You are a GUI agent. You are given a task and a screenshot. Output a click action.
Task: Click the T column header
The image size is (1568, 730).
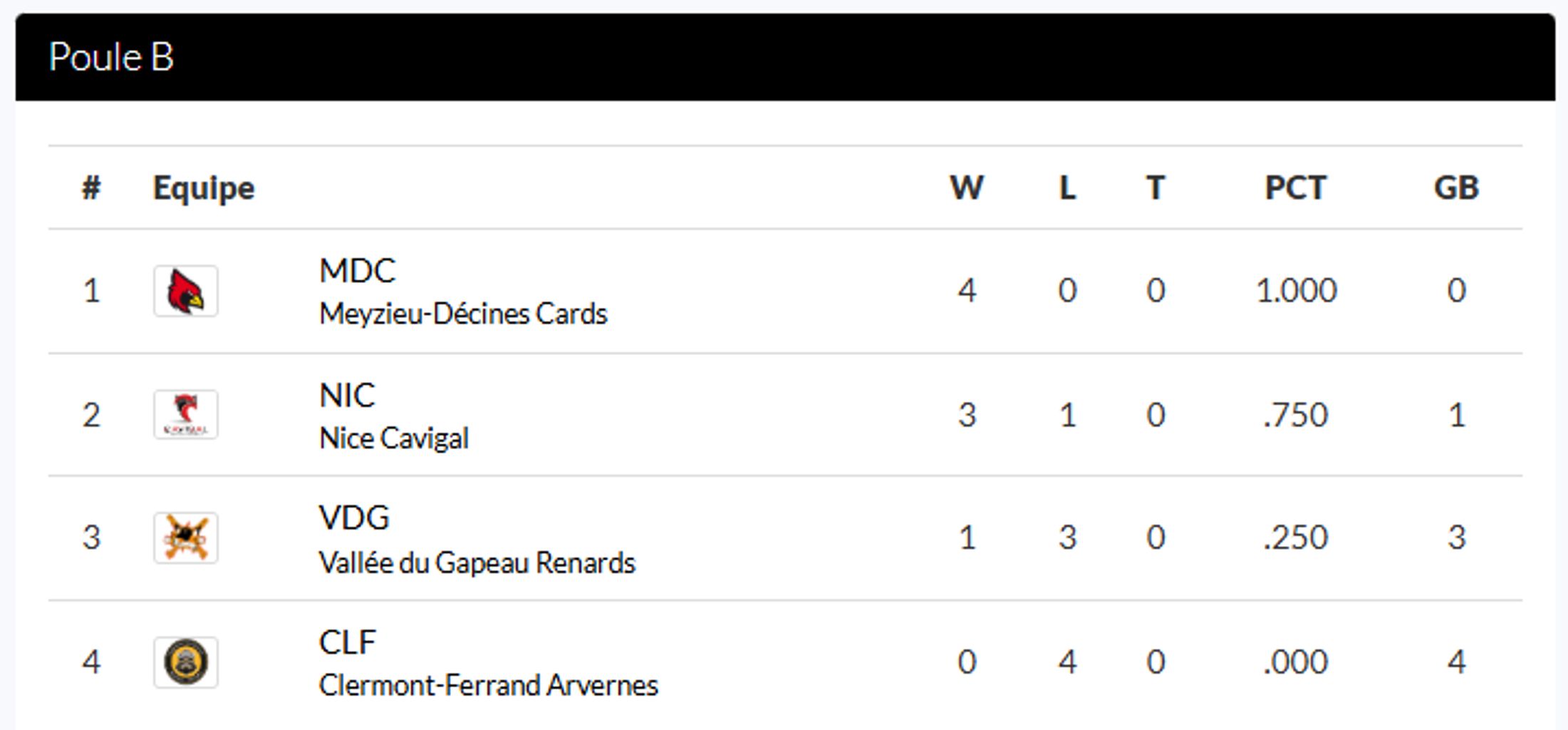[1156, 188]
